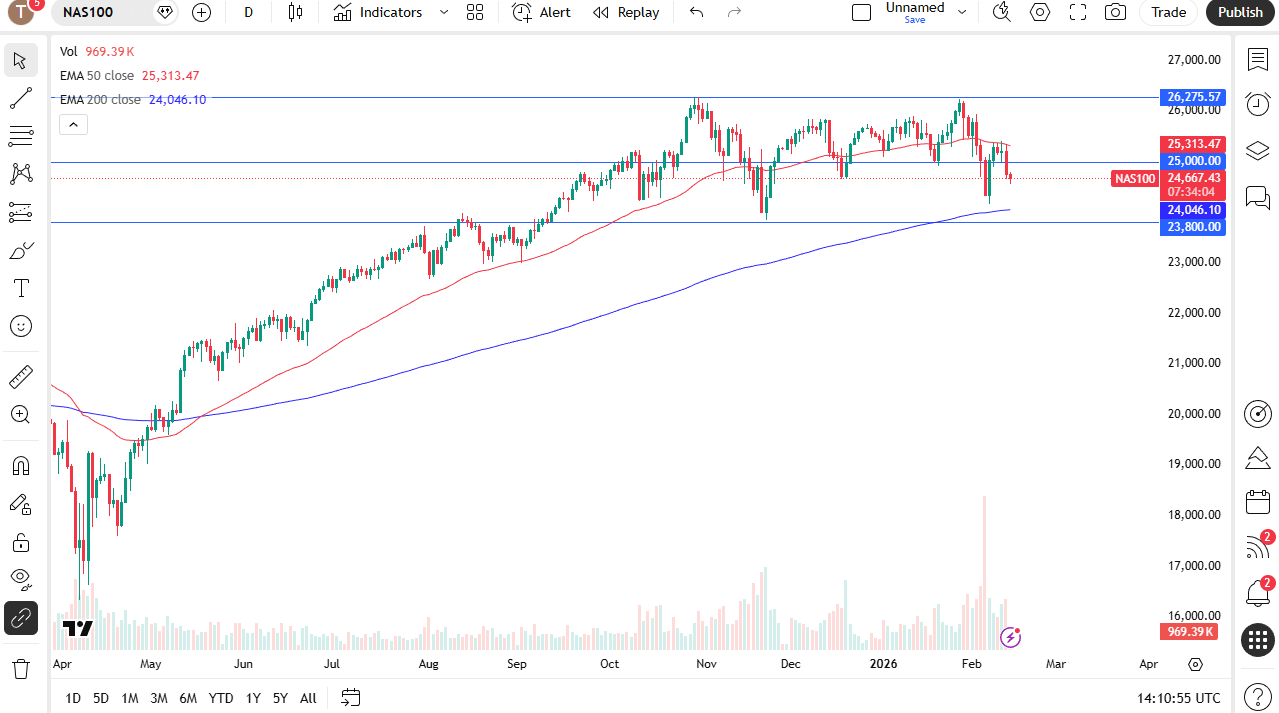Switch to 5Y date range
Viewport: 1279px width, 713px height.
pyautogui.click(x=280, y=698)
